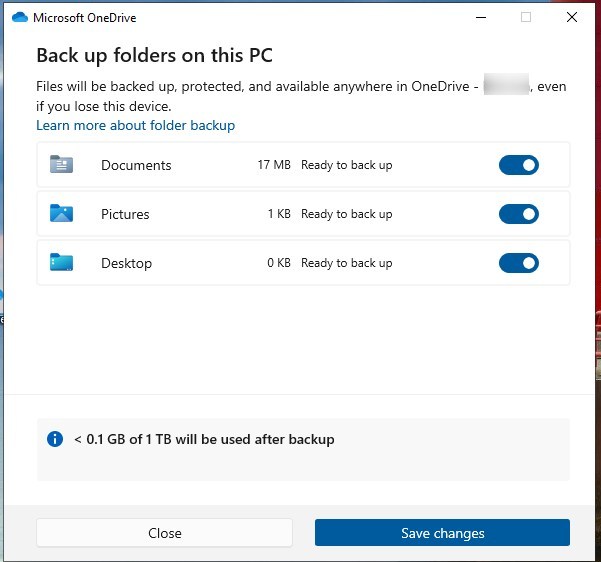Close the OneDrive window with X
Viewport: 601px width, 562px height.
(571, 17)
